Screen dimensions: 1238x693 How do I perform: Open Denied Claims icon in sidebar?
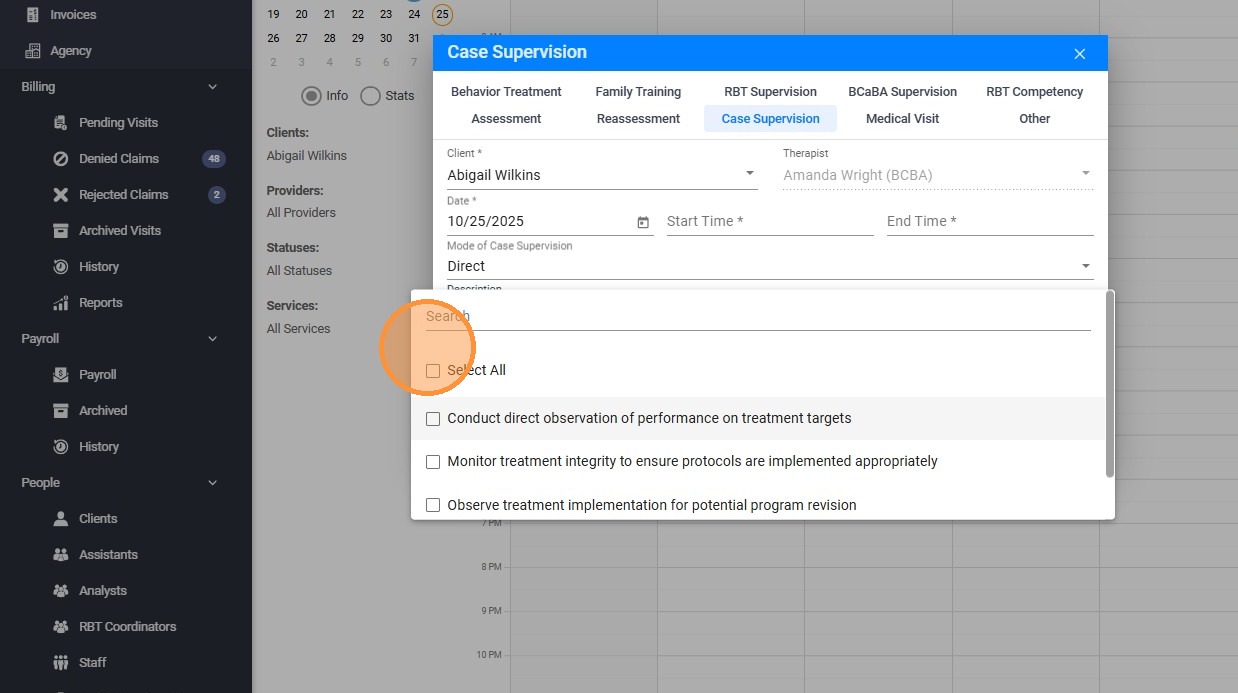click(61, 159)
